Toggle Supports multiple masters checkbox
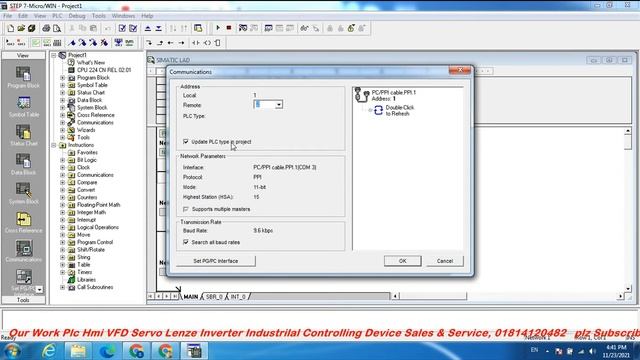 click(186, 209)
